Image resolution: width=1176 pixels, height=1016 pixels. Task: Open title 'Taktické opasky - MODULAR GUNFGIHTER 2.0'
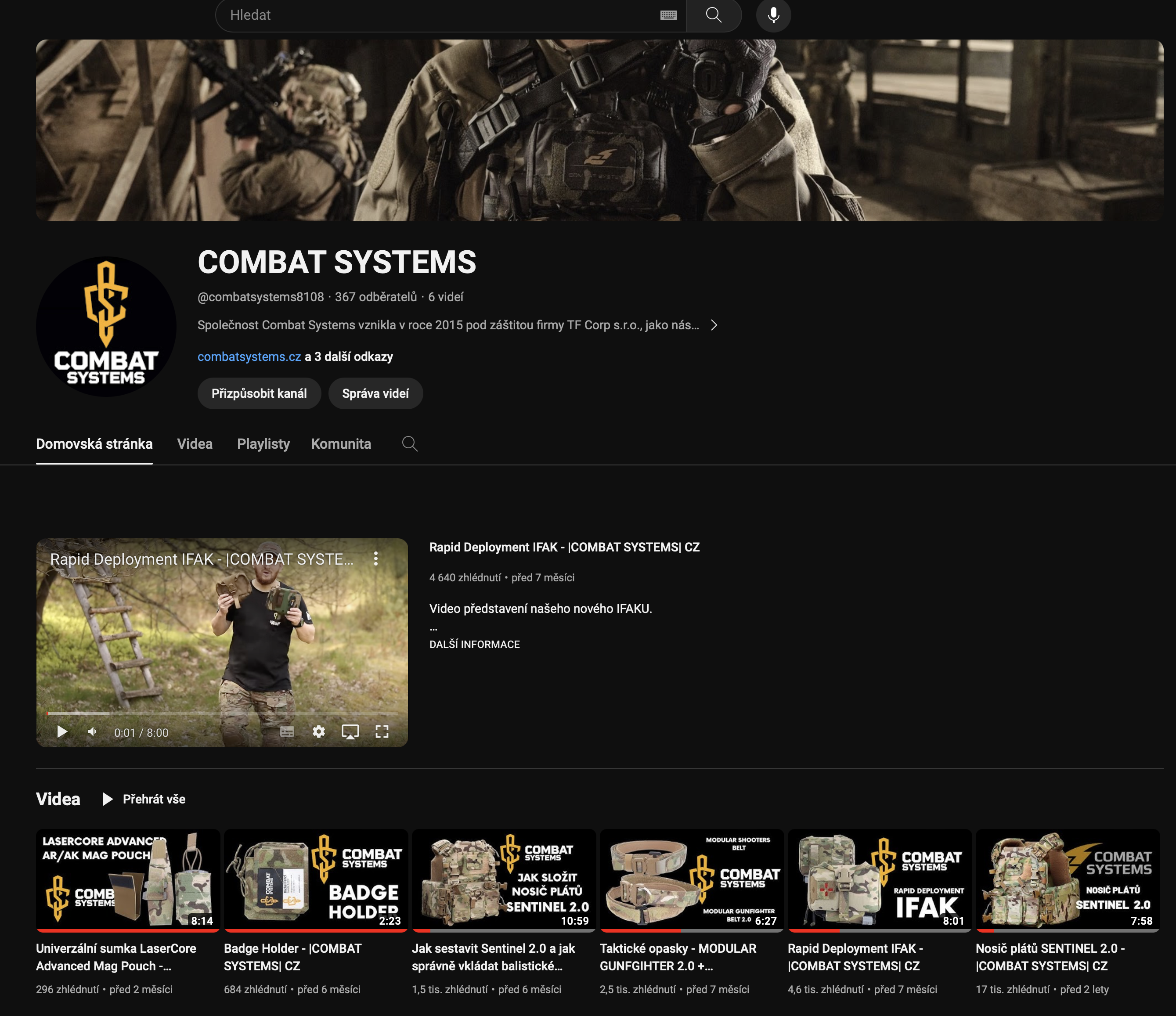678,957
